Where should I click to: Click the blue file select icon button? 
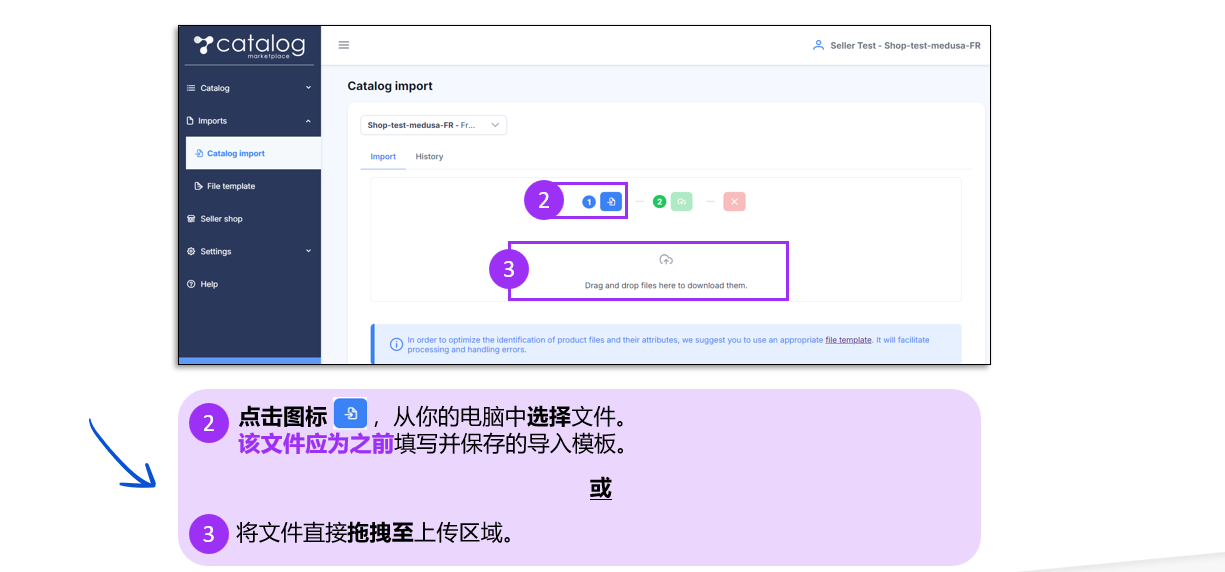click(611, 202)
